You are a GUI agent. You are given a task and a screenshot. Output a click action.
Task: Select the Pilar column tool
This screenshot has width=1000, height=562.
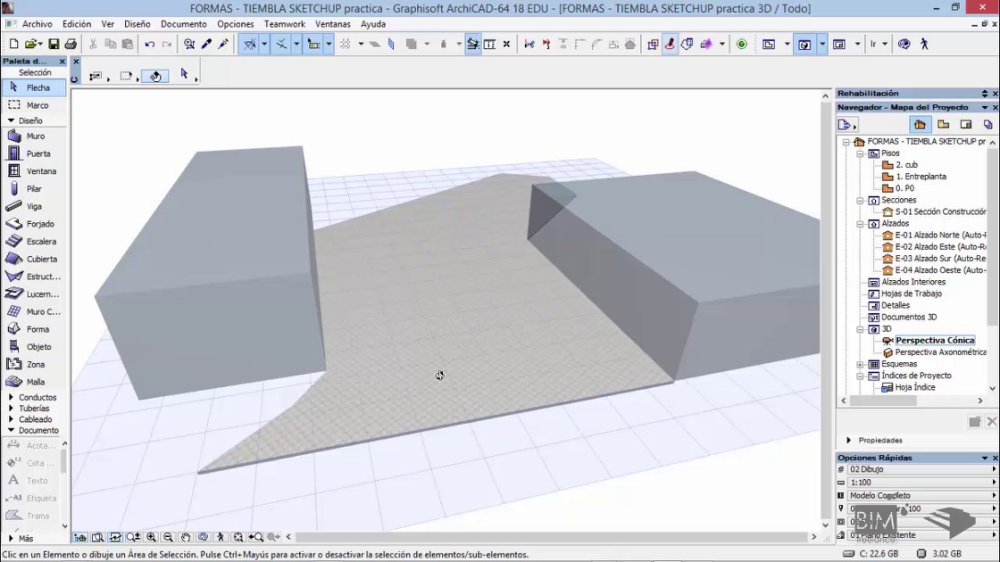[33, 189]
